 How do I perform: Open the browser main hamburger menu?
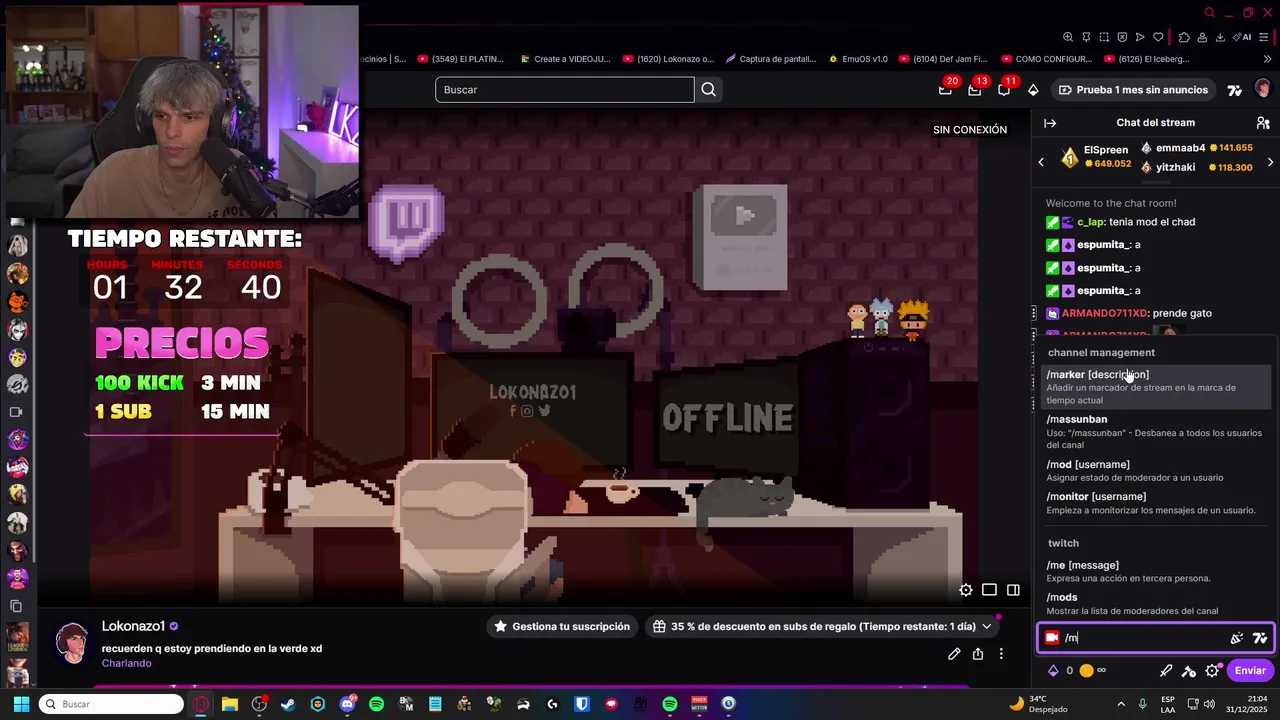point(1264,37)
